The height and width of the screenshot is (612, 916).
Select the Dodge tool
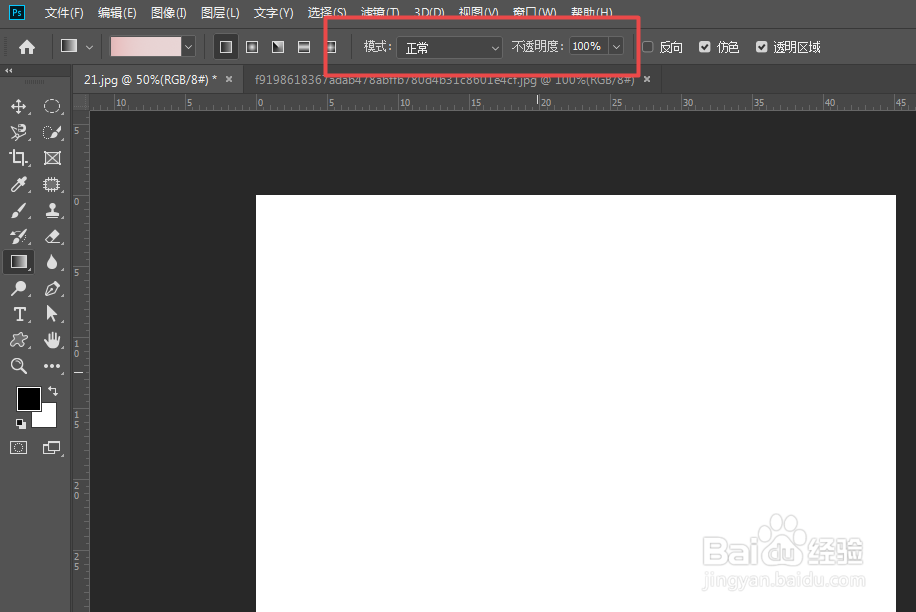[x=19, y=288]
